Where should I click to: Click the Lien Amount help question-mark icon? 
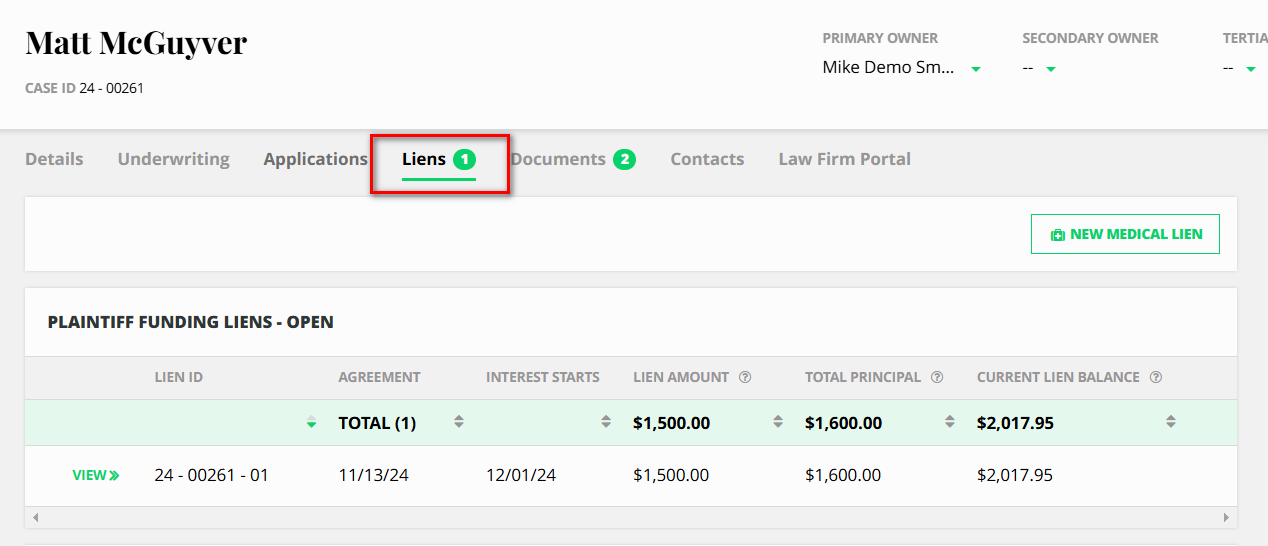tap(745, 377)
